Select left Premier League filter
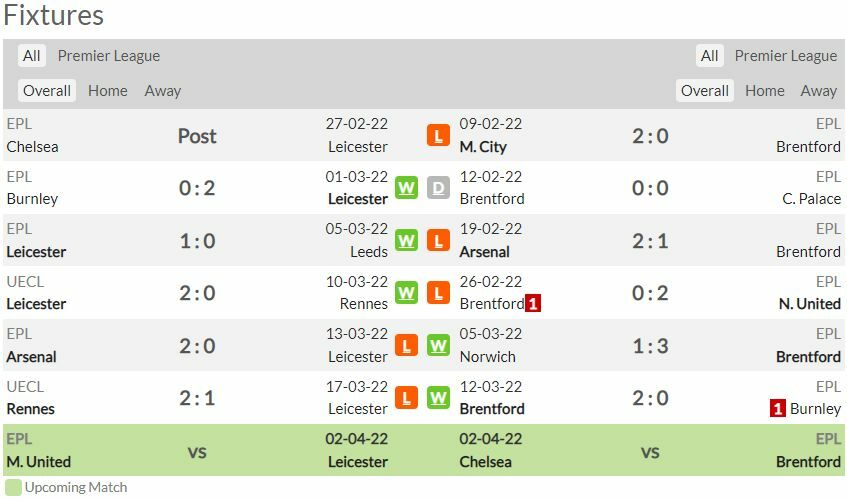This screenshot has width=847, height=501. [109, 56]
